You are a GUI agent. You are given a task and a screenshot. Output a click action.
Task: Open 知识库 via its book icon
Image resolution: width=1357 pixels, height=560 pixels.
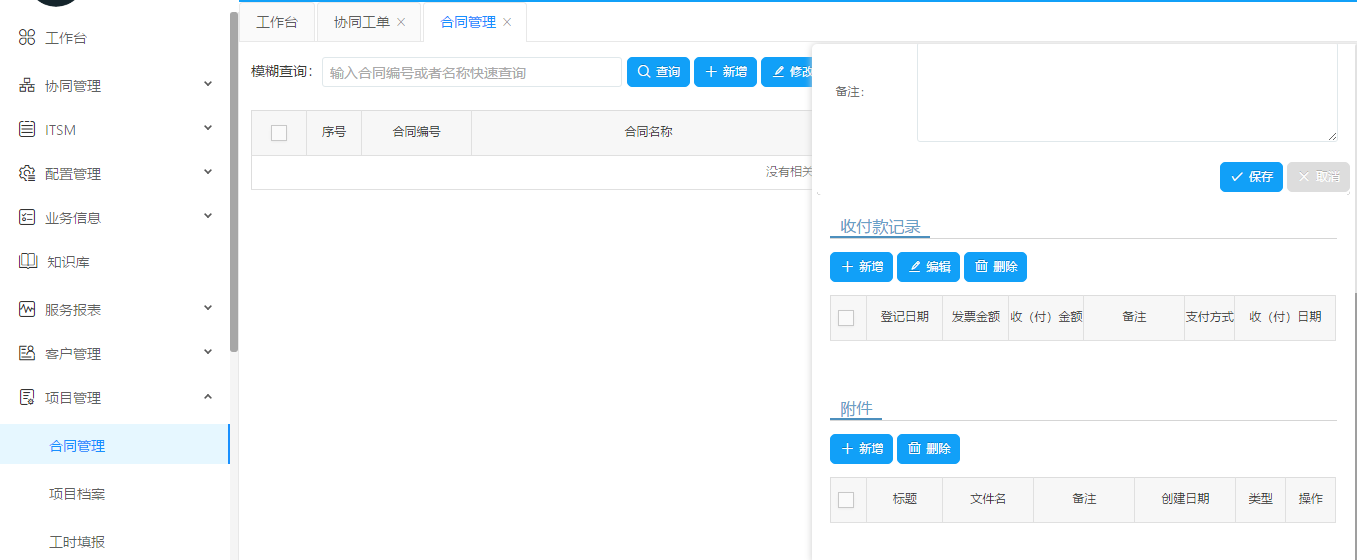pos(28,262)
